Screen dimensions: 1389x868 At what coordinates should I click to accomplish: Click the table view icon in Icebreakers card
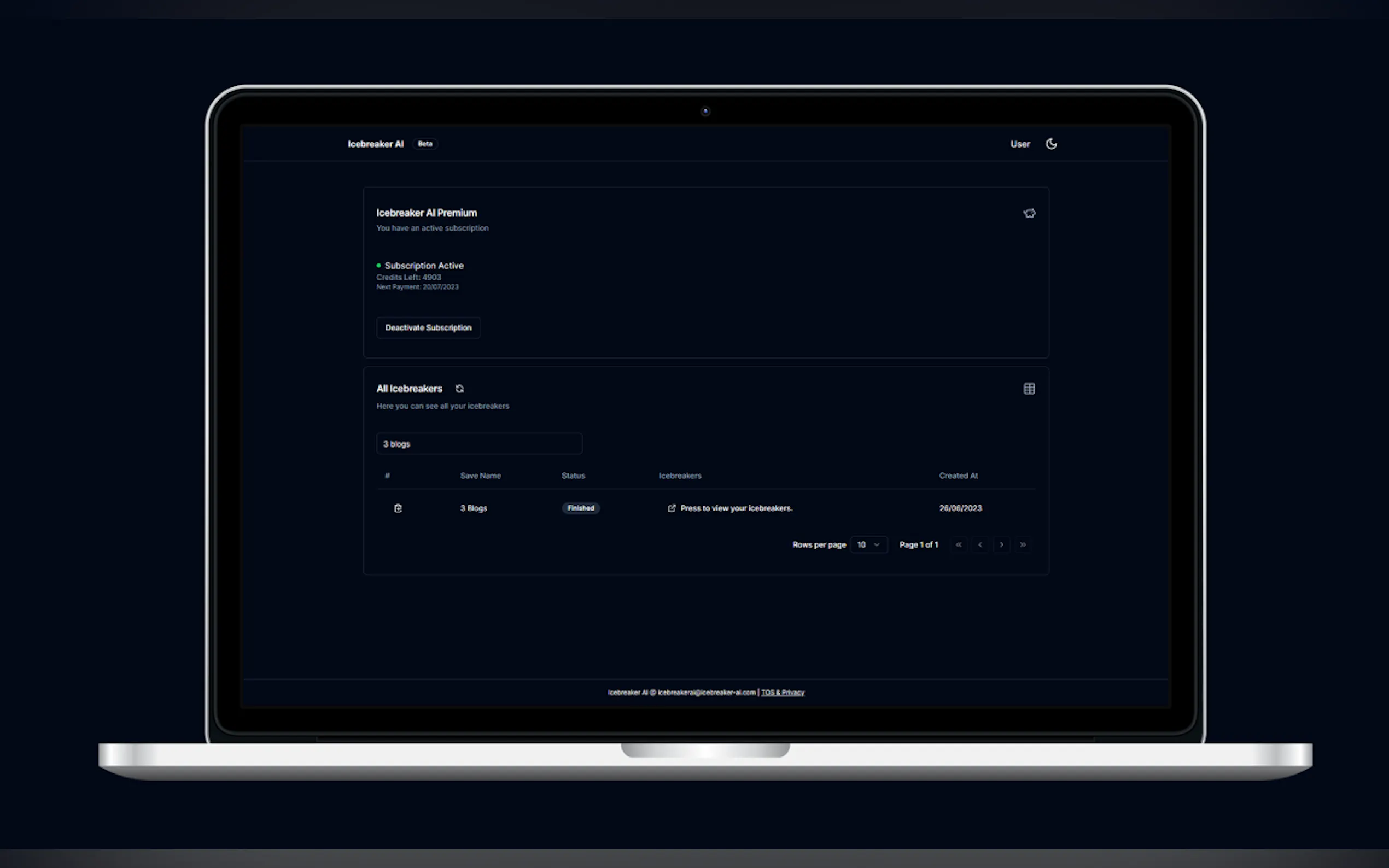[x=1029, y=389]
